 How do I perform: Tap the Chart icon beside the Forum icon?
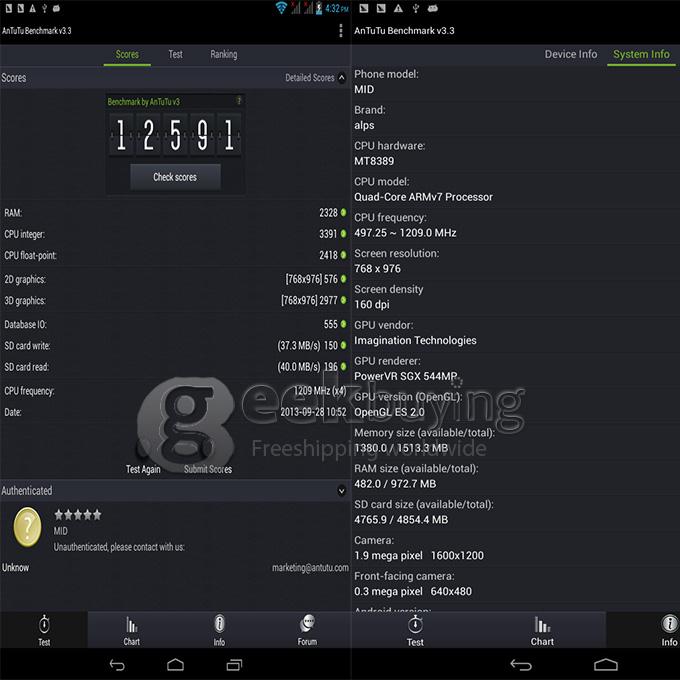[x=132, y=630]
